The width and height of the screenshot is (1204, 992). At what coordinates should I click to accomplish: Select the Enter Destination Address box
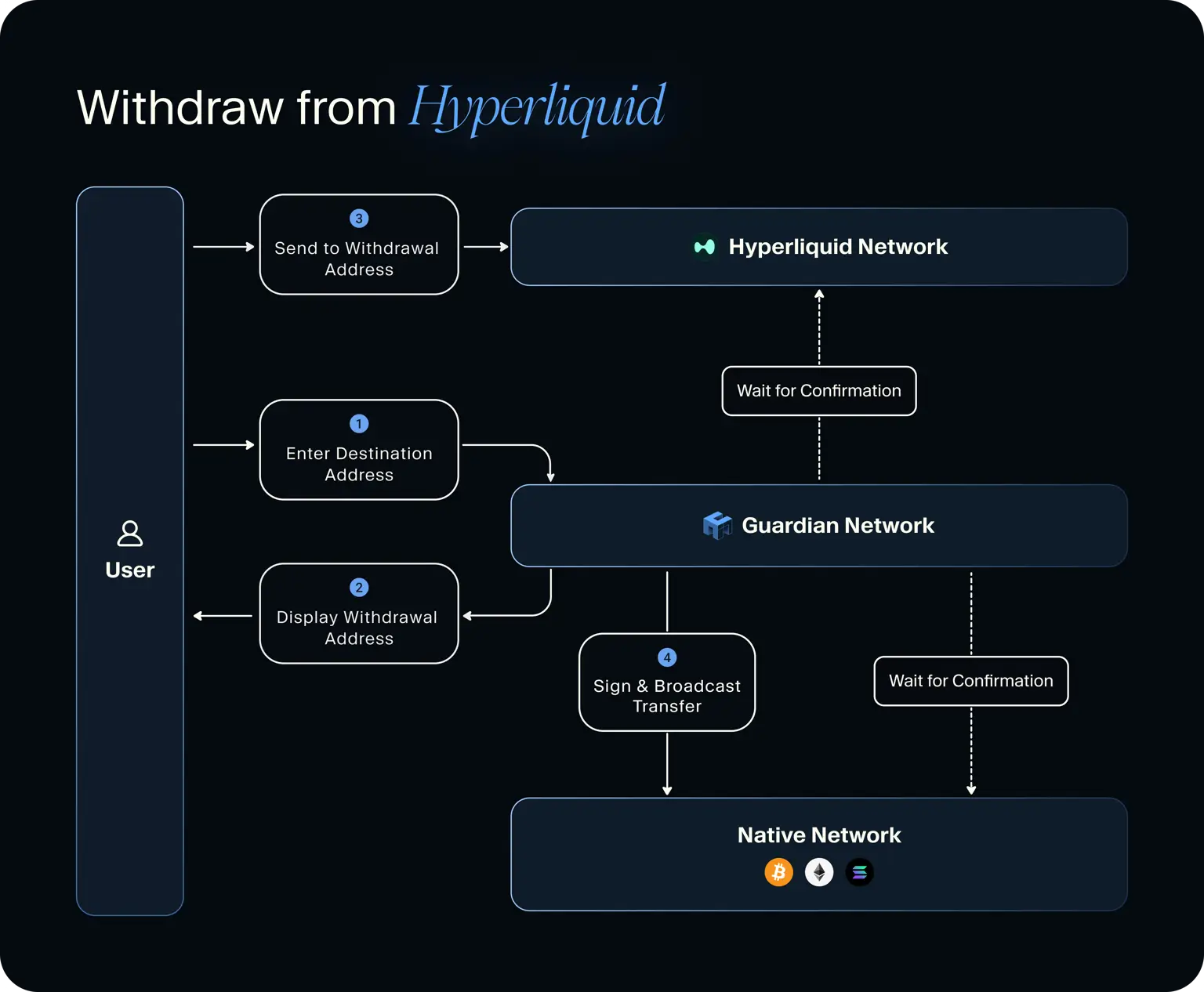click(359, 450)
